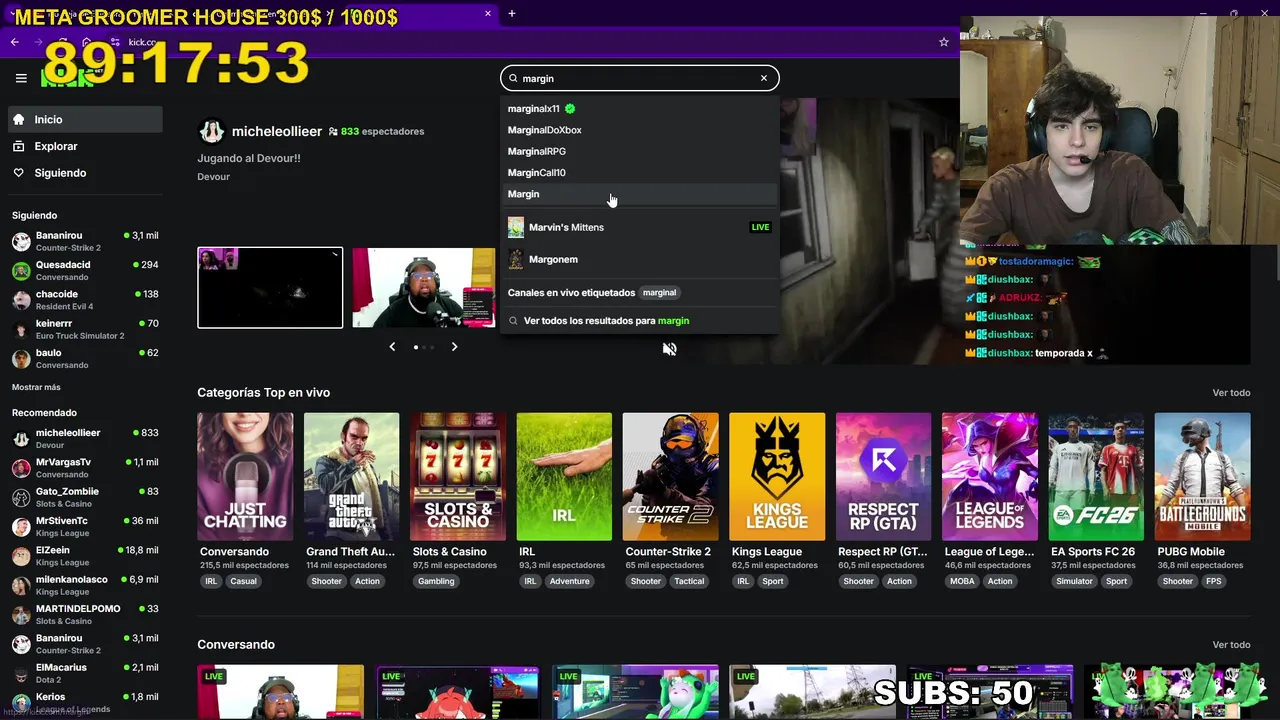This screenshot has height=720, width=1280.
Task: Open the hamburger sidebar menu
Action: 21,78
